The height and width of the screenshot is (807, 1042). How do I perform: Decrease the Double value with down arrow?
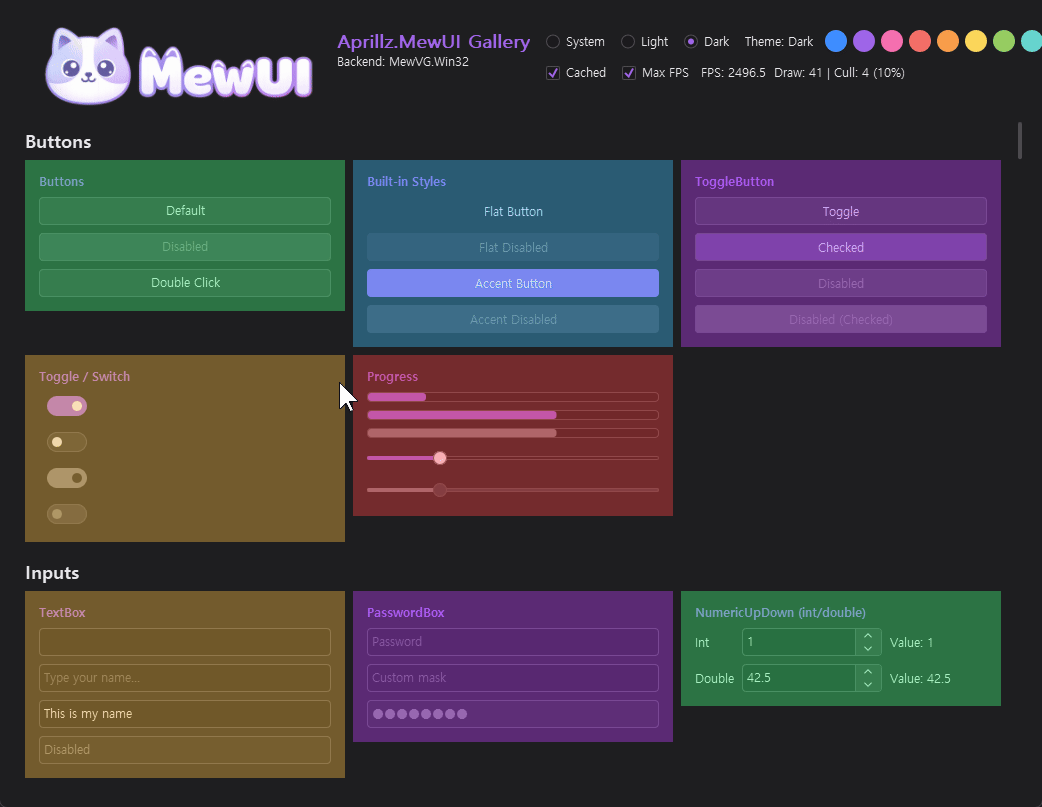click(868, 685)
